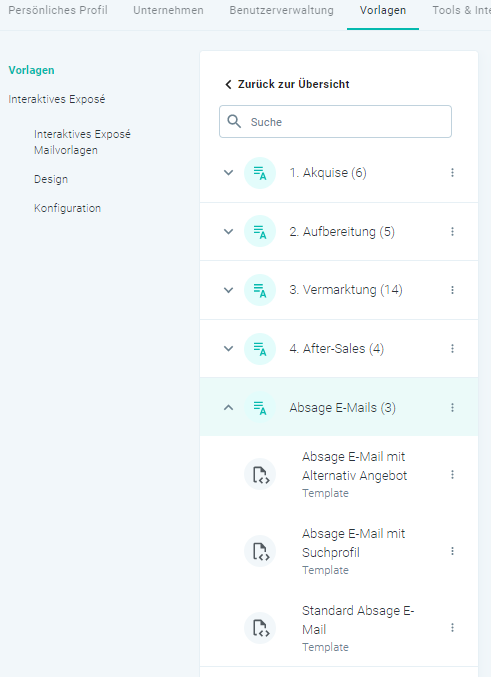The height and width of the screenshot is (677, 491).
Task: Select Design in the sidebar
Action: tap(51, 179)
